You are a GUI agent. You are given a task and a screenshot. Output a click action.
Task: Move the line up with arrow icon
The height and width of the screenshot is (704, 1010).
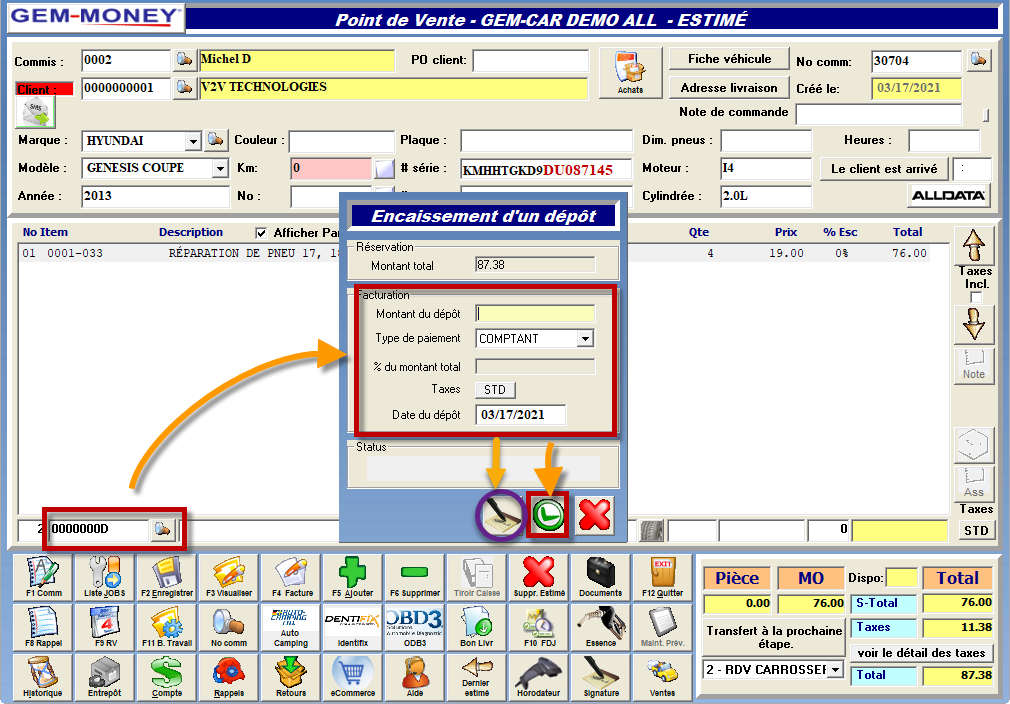pos(974,245)
